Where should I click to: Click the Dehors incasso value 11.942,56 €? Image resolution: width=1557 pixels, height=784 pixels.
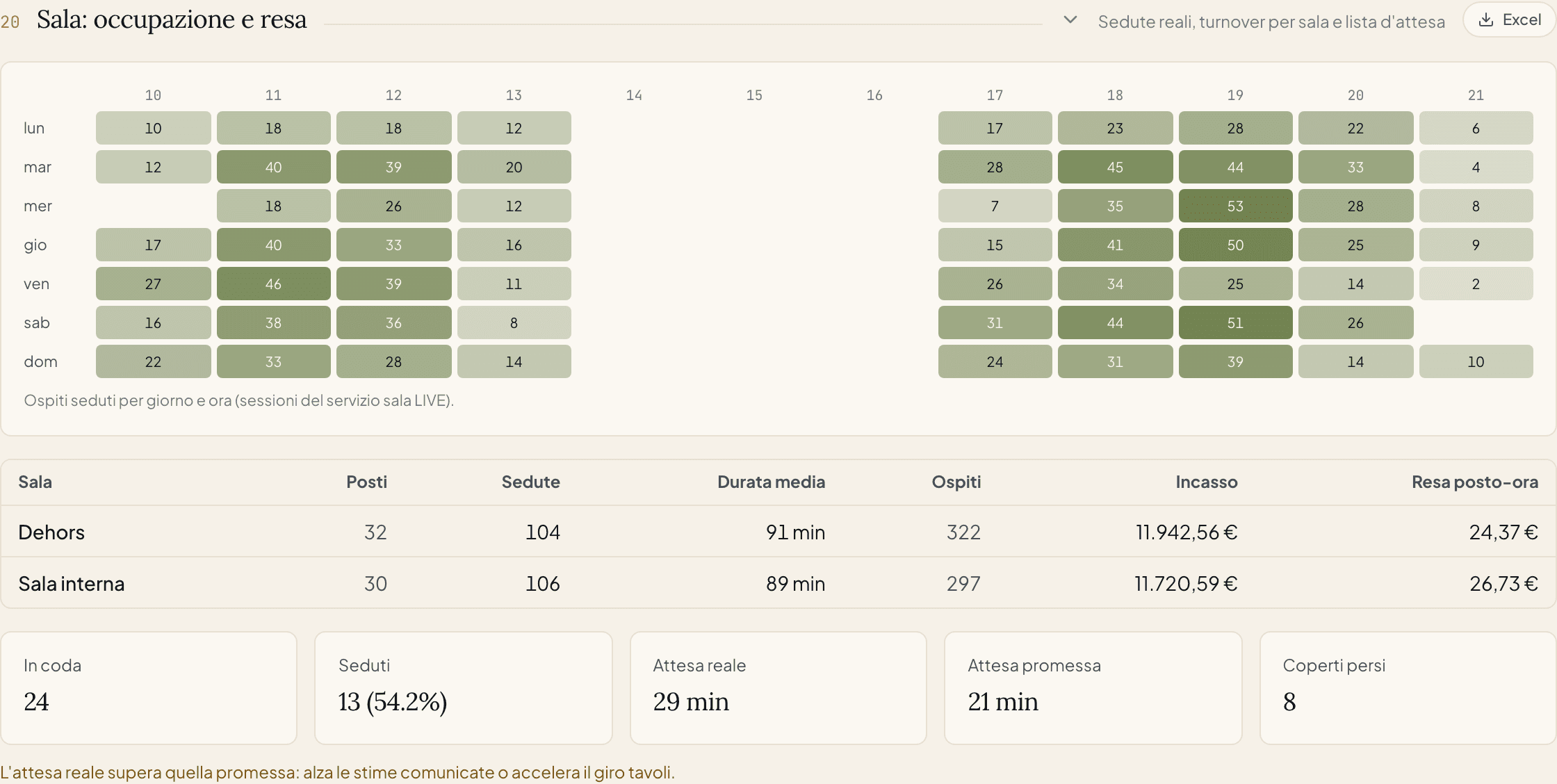tap(1186, 532)
